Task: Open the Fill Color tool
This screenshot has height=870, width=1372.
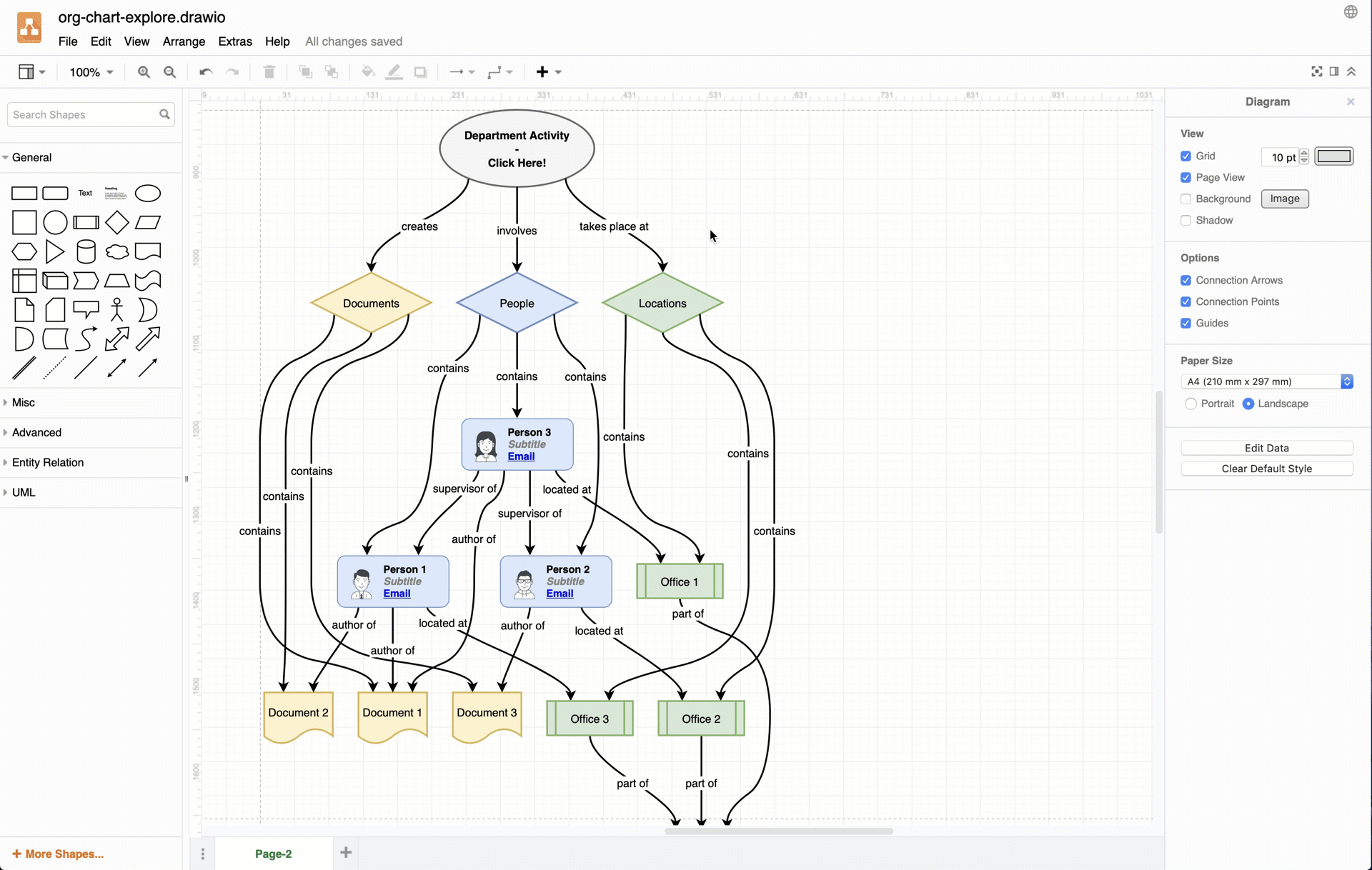Action: 367,71
